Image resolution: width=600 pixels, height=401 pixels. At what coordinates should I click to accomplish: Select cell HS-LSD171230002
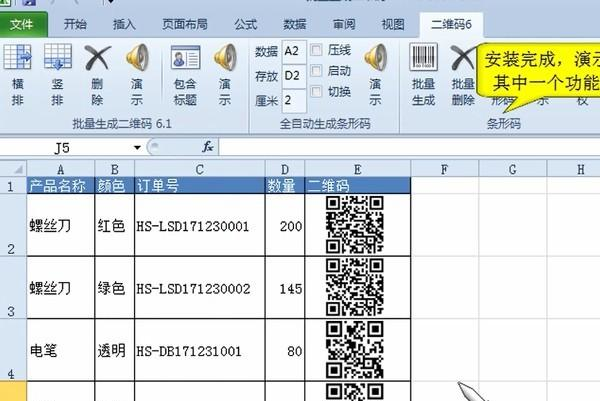tap(199, 288)
